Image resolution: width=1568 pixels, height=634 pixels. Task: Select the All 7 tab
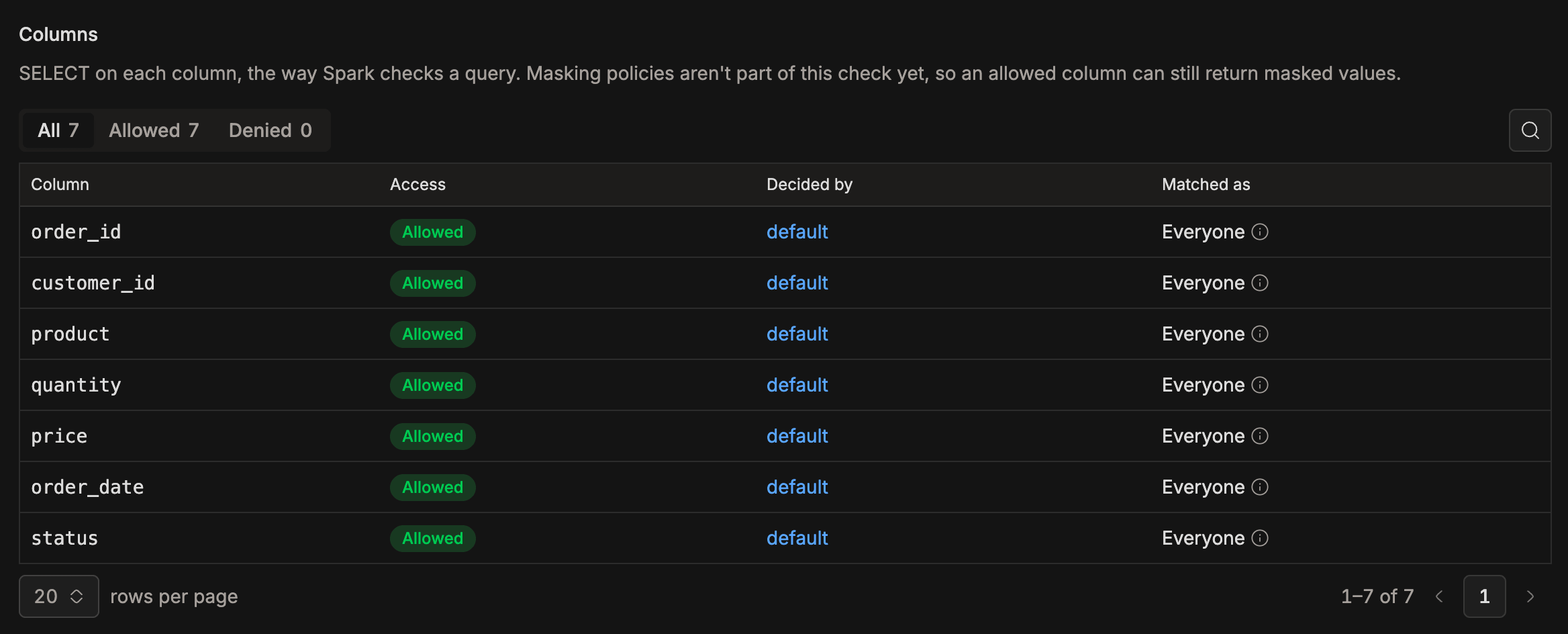(58, 130)
